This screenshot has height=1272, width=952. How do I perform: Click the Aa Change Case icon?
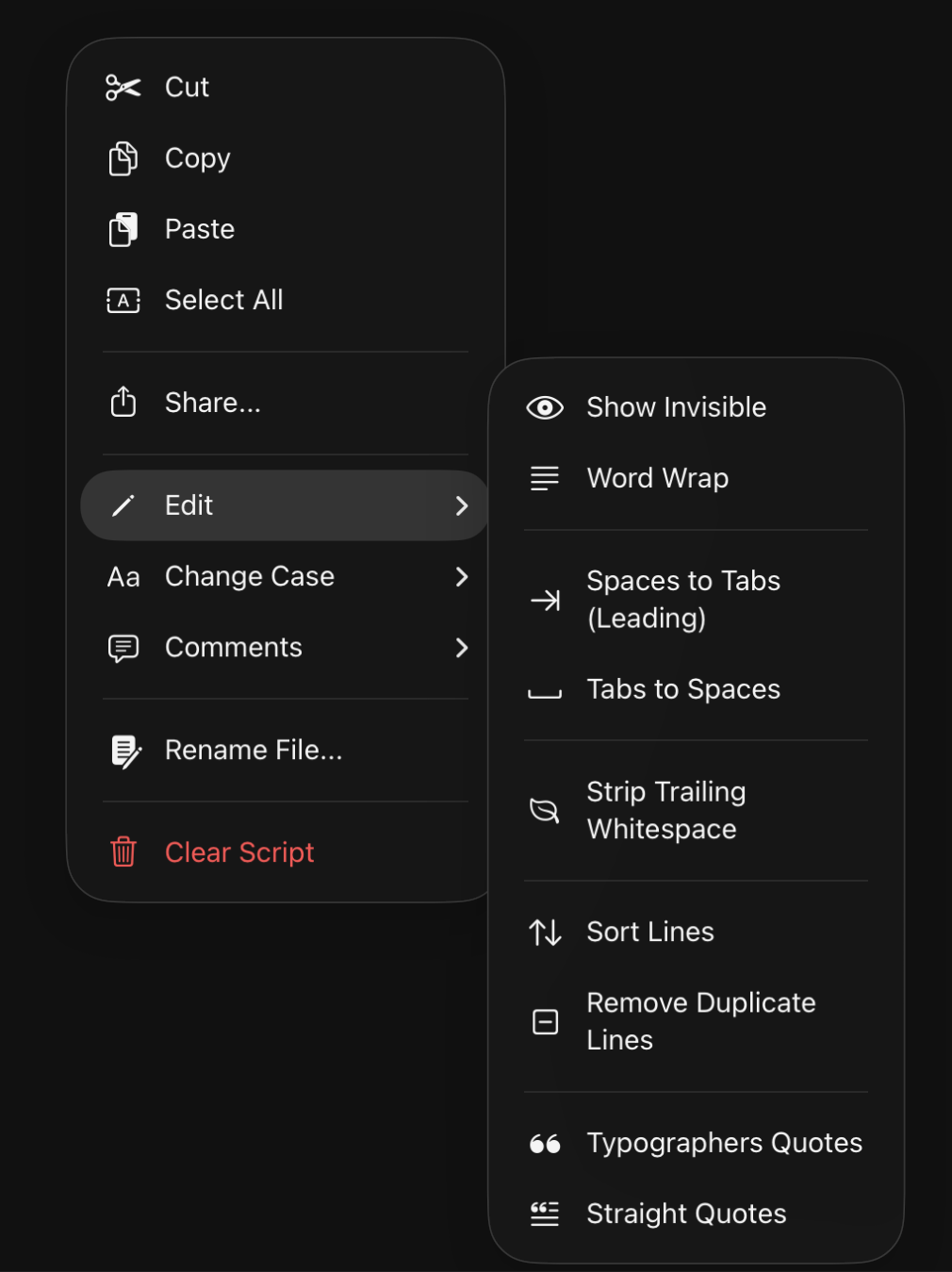click(x=123, y=577)
